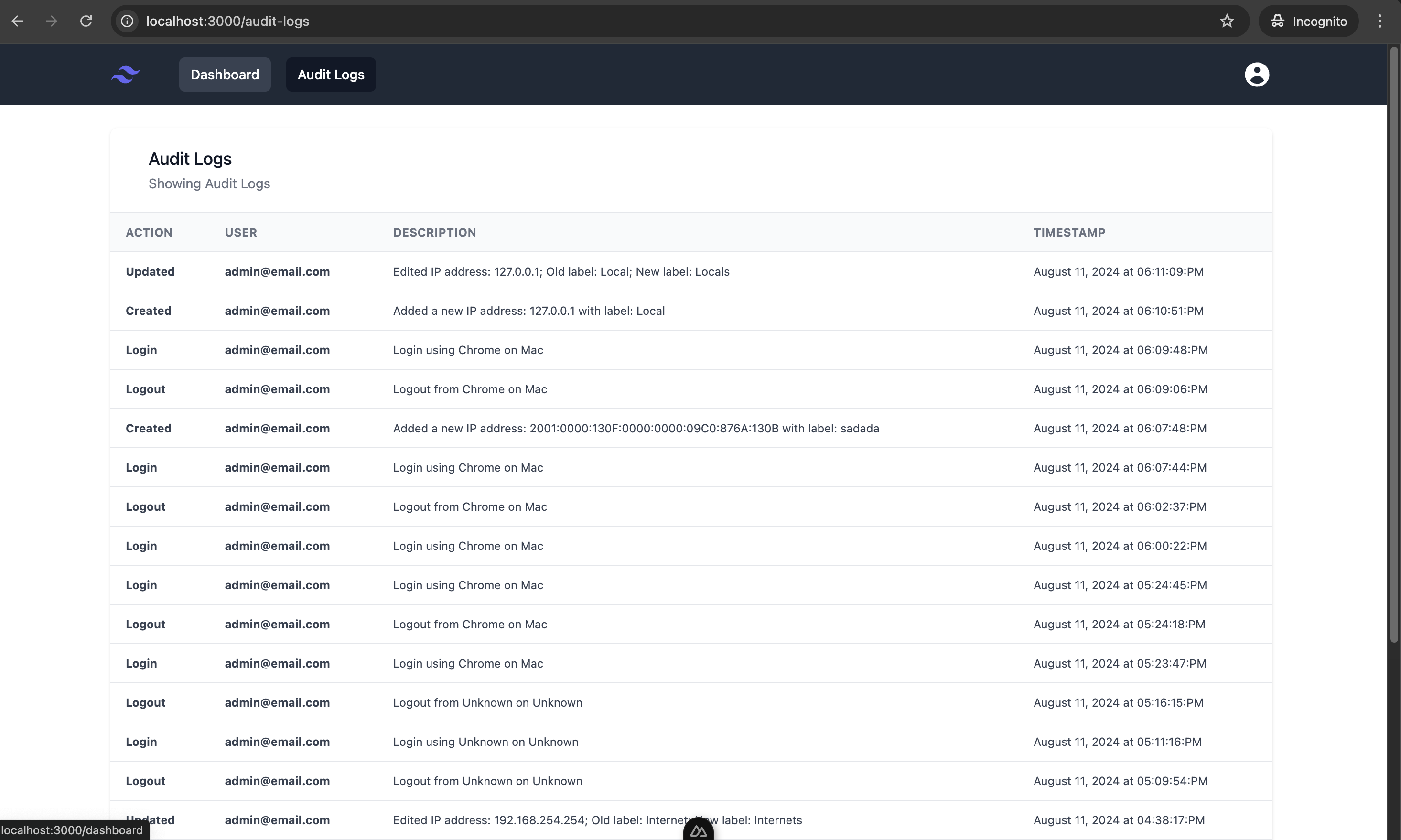
Task: Select the Audit Logs tab
Action: [x=331, y=74]
